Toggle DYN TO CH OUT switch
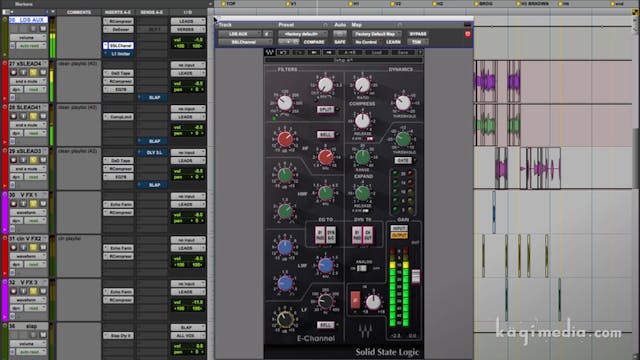 pos(367,236)
